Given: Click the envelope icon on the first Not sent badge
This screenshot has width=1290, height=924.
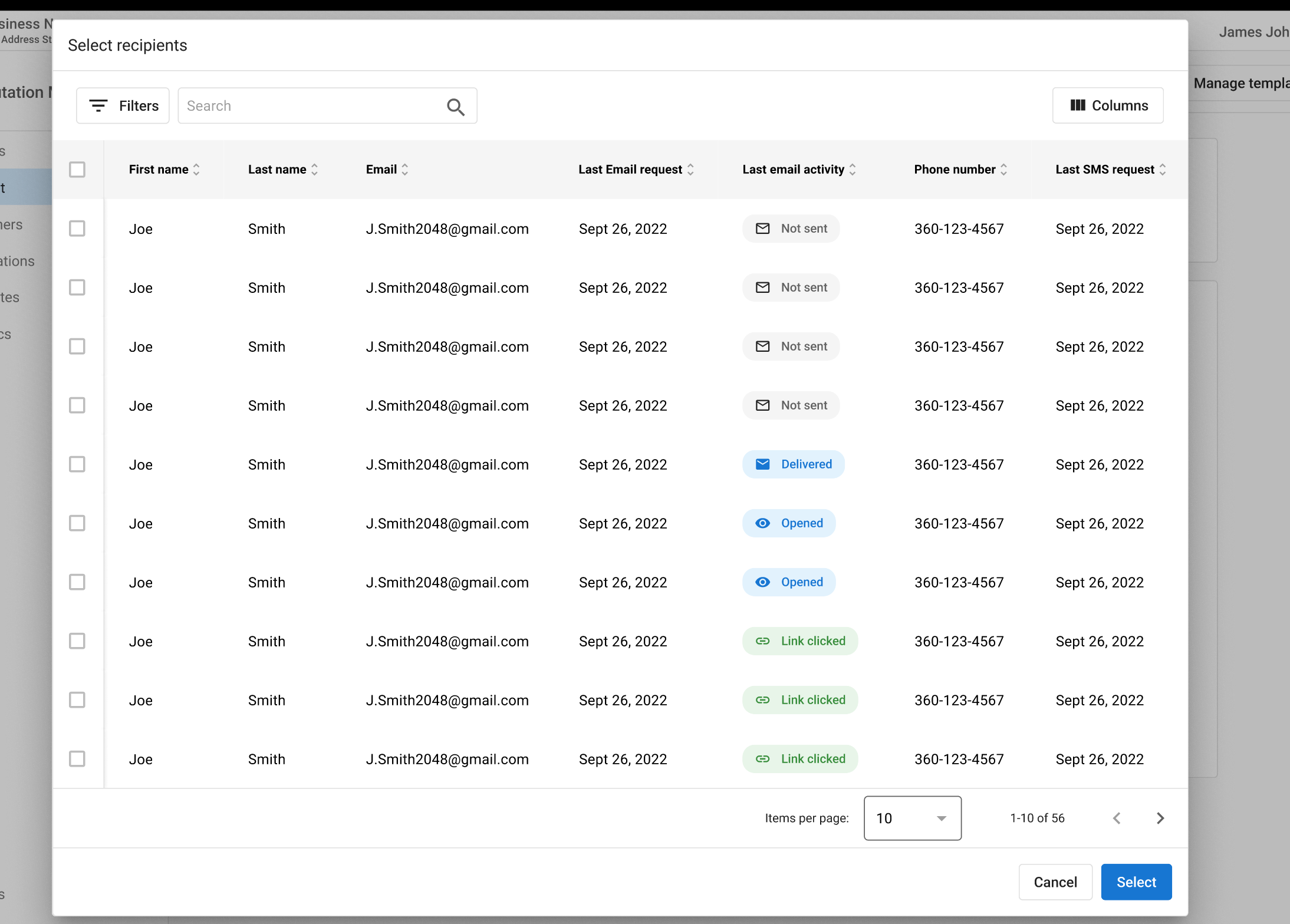Looking at the screenshot, I should coord(763,229).
